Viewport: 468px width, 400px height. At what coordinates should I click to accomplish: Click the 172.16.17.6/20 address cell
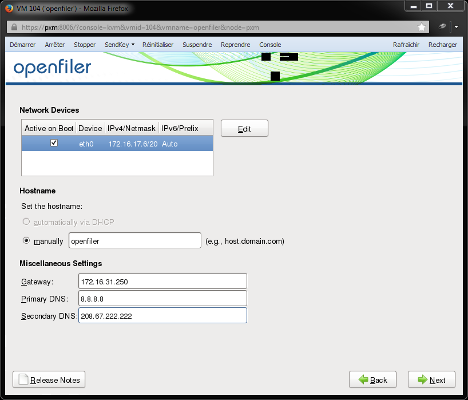(x=133, y=144)
